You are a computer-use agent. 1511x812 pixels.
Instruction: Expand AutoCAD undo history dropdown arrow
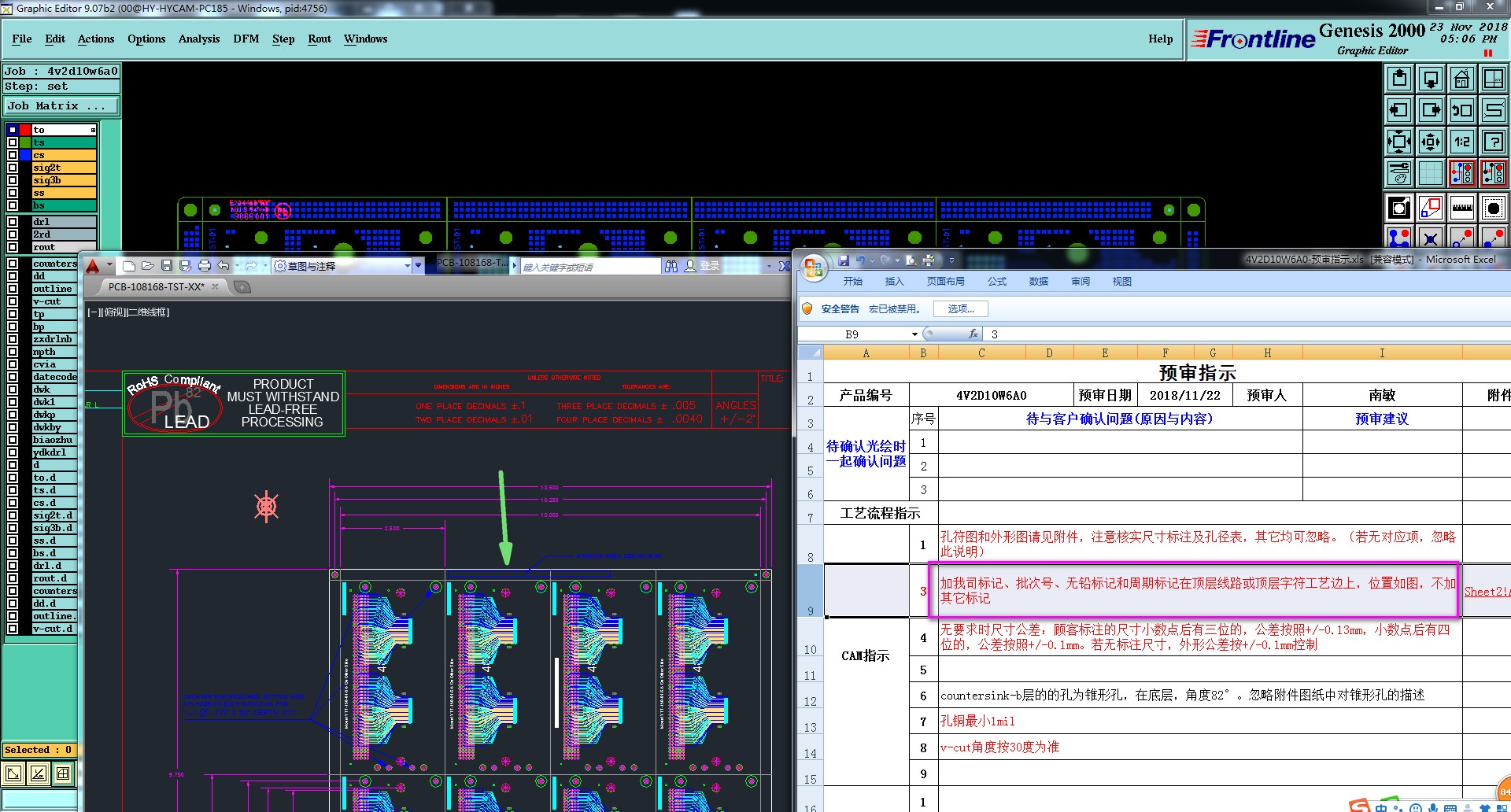point(236,266)
